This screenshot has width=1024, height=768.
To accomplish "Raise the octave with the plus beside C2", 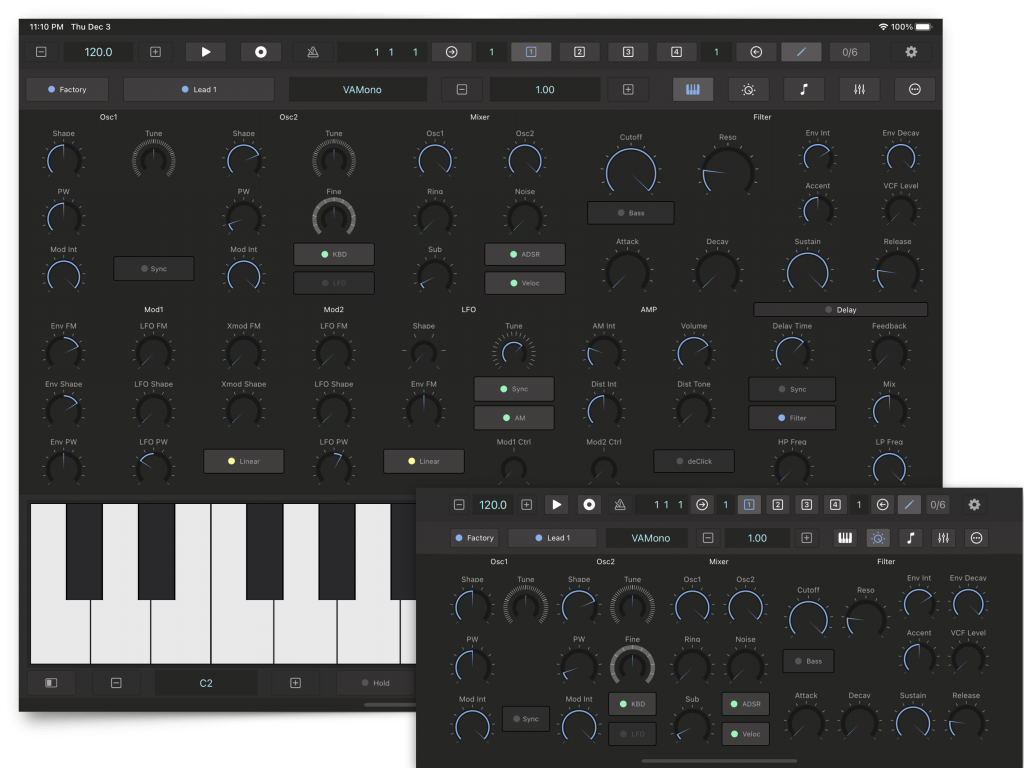I will pos(295,683).
